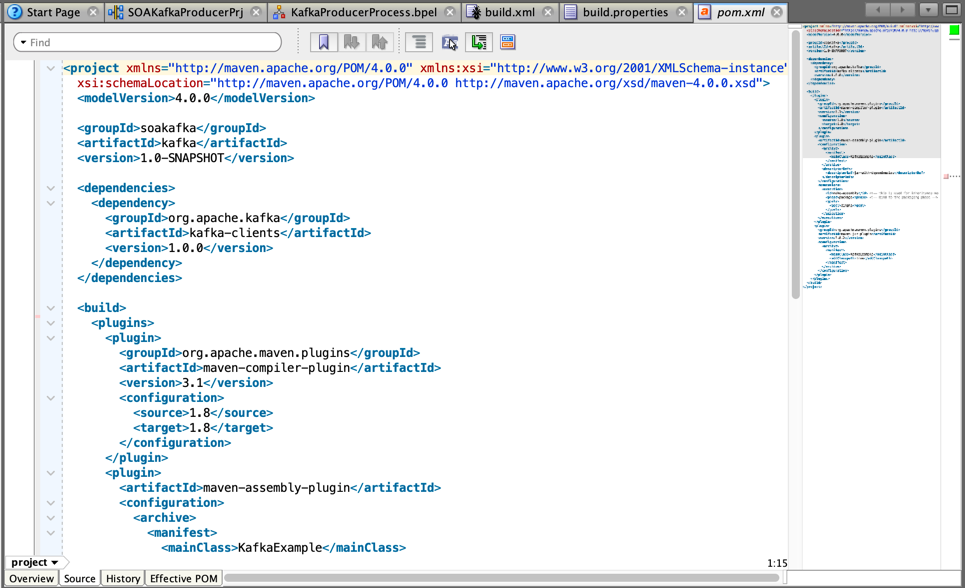Click the version 1.0-SNAPSHOT line
The image size is (965, 588).
click(x=185, y=158)
